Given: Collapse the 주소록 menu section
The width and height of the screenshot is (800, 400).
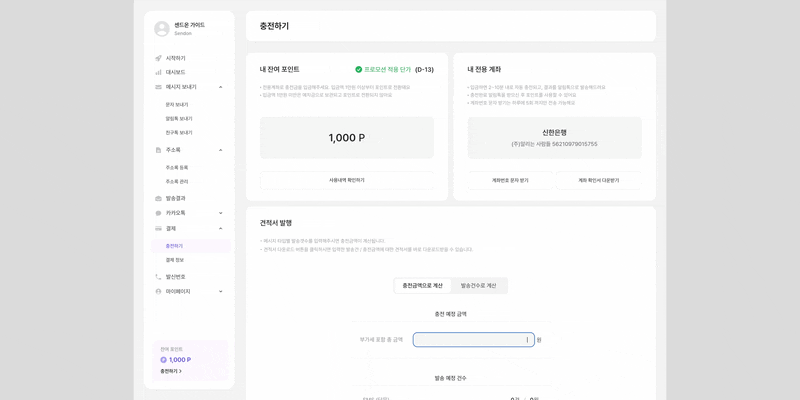Looking at the screenshot, I should coord(221,150).
